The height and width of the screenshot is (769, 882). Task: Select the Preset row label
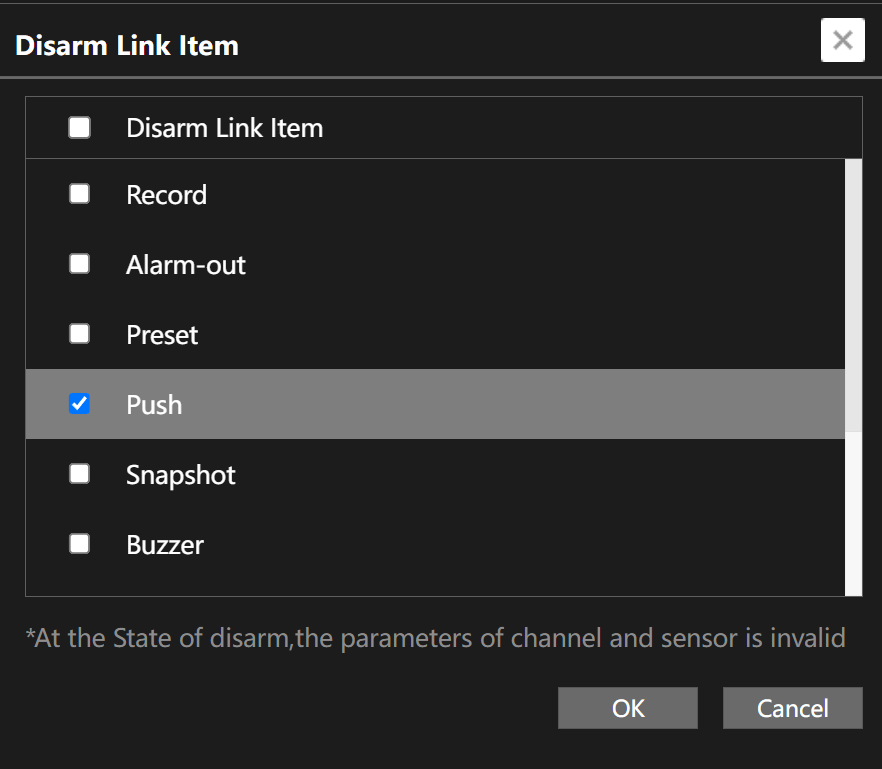tap(162, 335)
